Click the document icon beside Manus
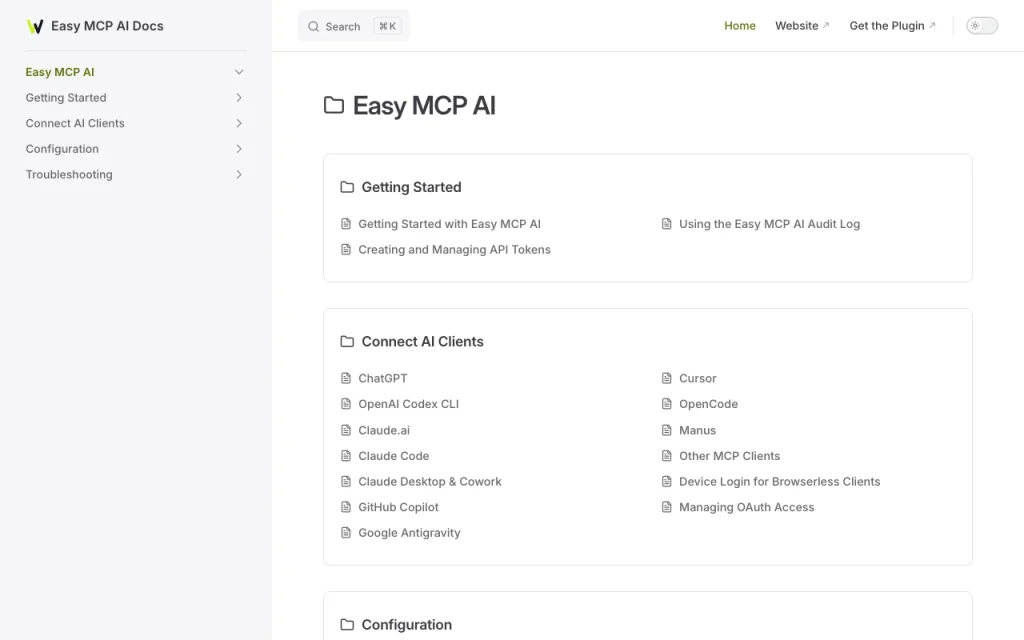The height and width of the screenshot is (640, 1024). pyautogui.click(x=667, y=430)
